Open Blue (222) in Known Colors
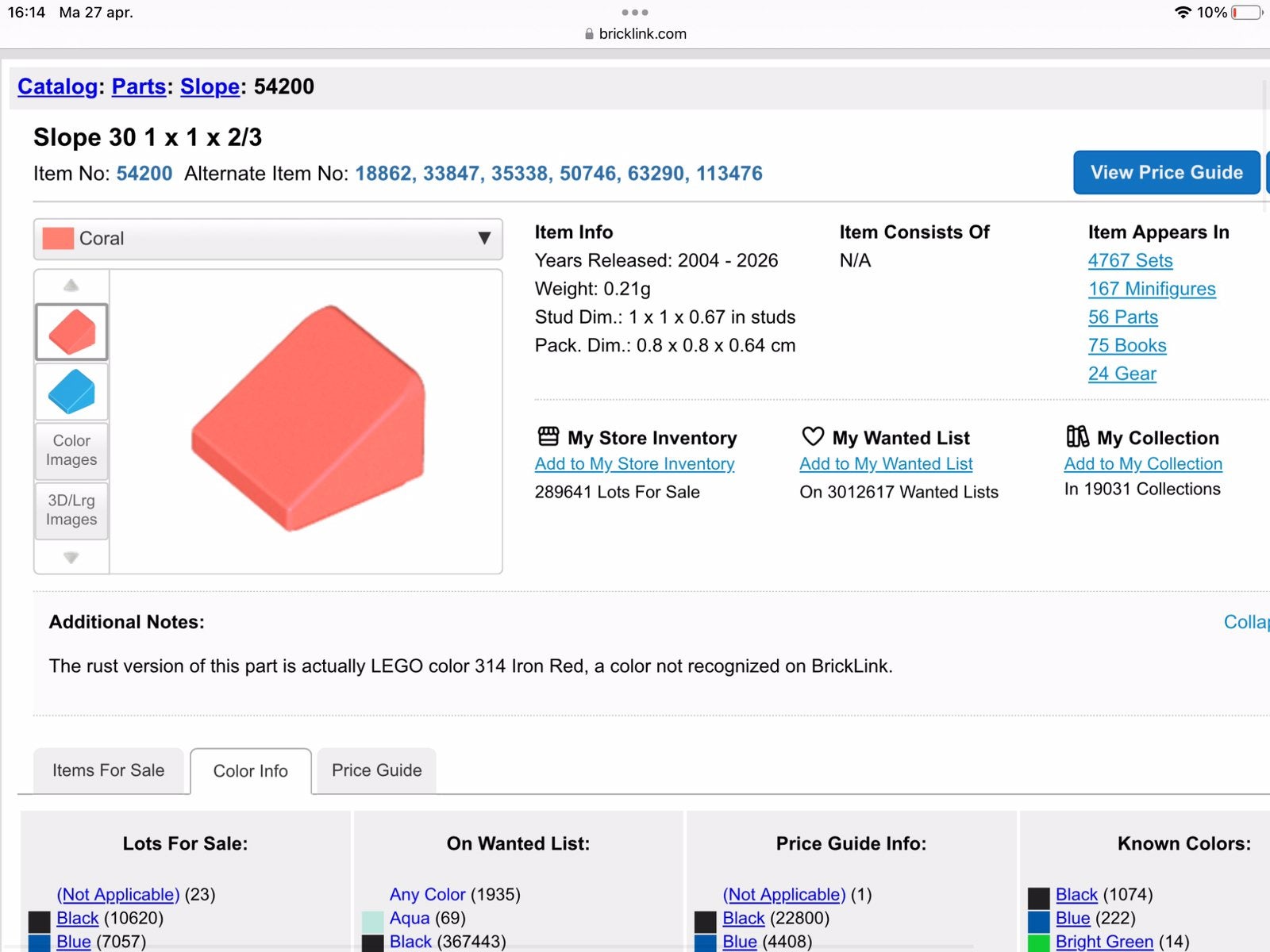Viewport: 1270px width, 952px height. pos(1073,919)
